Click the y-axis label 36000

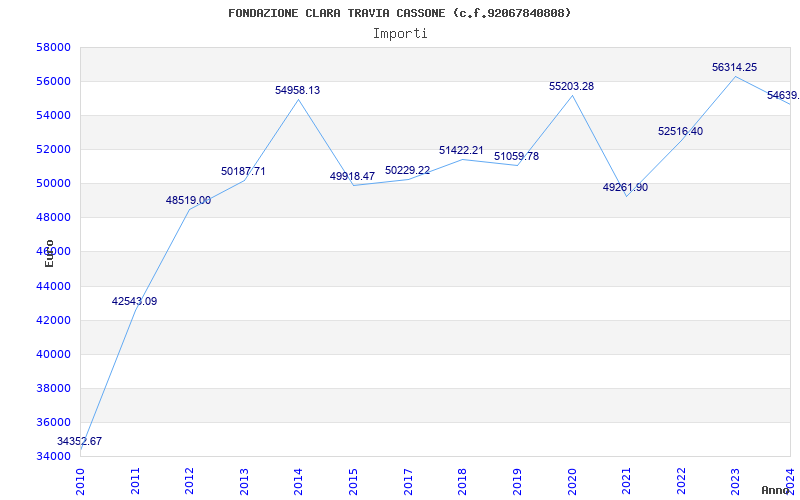[x=53, y=422]
